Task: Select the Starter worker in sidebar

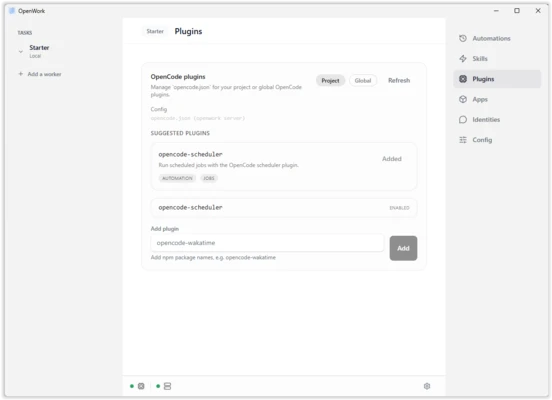Action: [x=39, y=51]
